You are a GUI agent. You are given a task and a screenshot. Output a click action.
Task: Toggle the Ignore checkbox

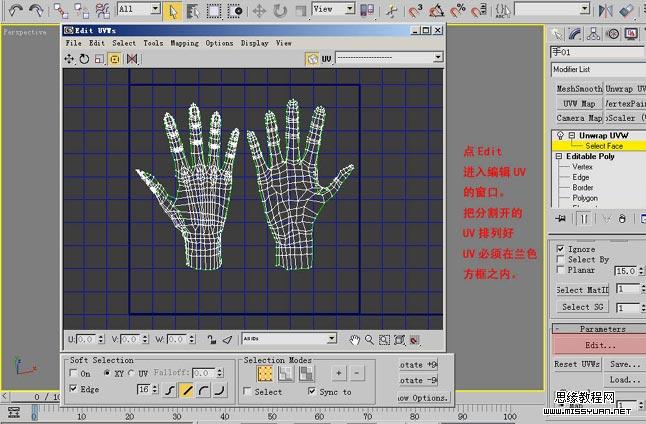[560, 249]
